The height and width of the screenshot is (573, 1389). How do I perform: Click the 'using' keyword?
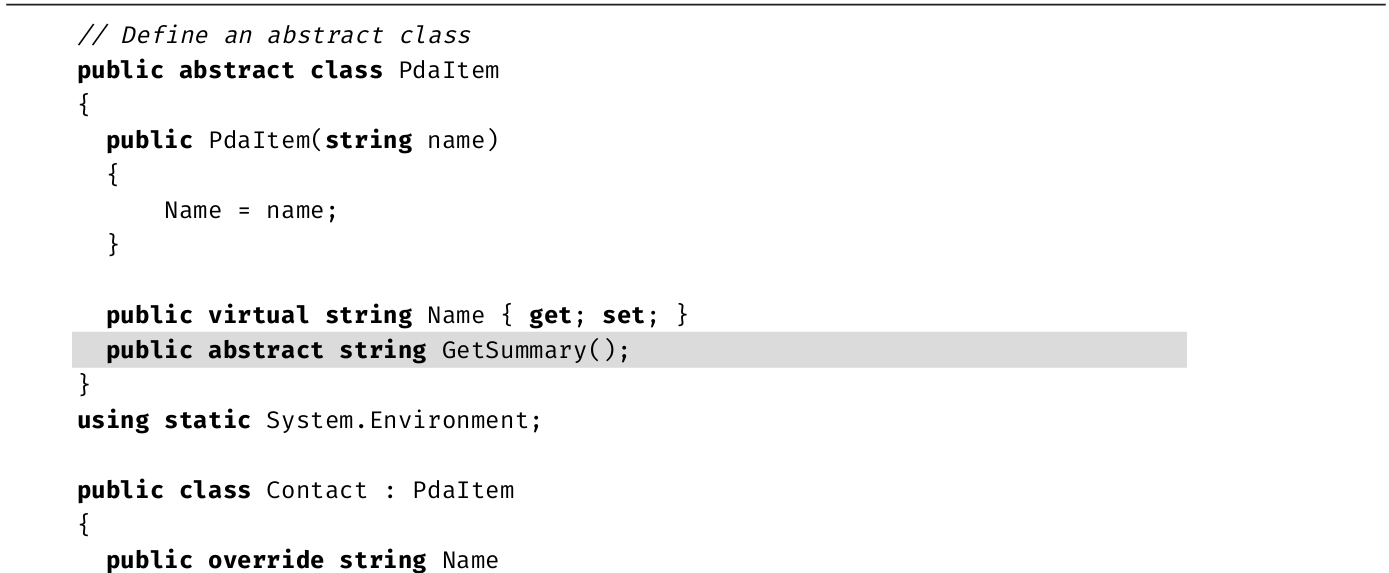tap(113, 421)
